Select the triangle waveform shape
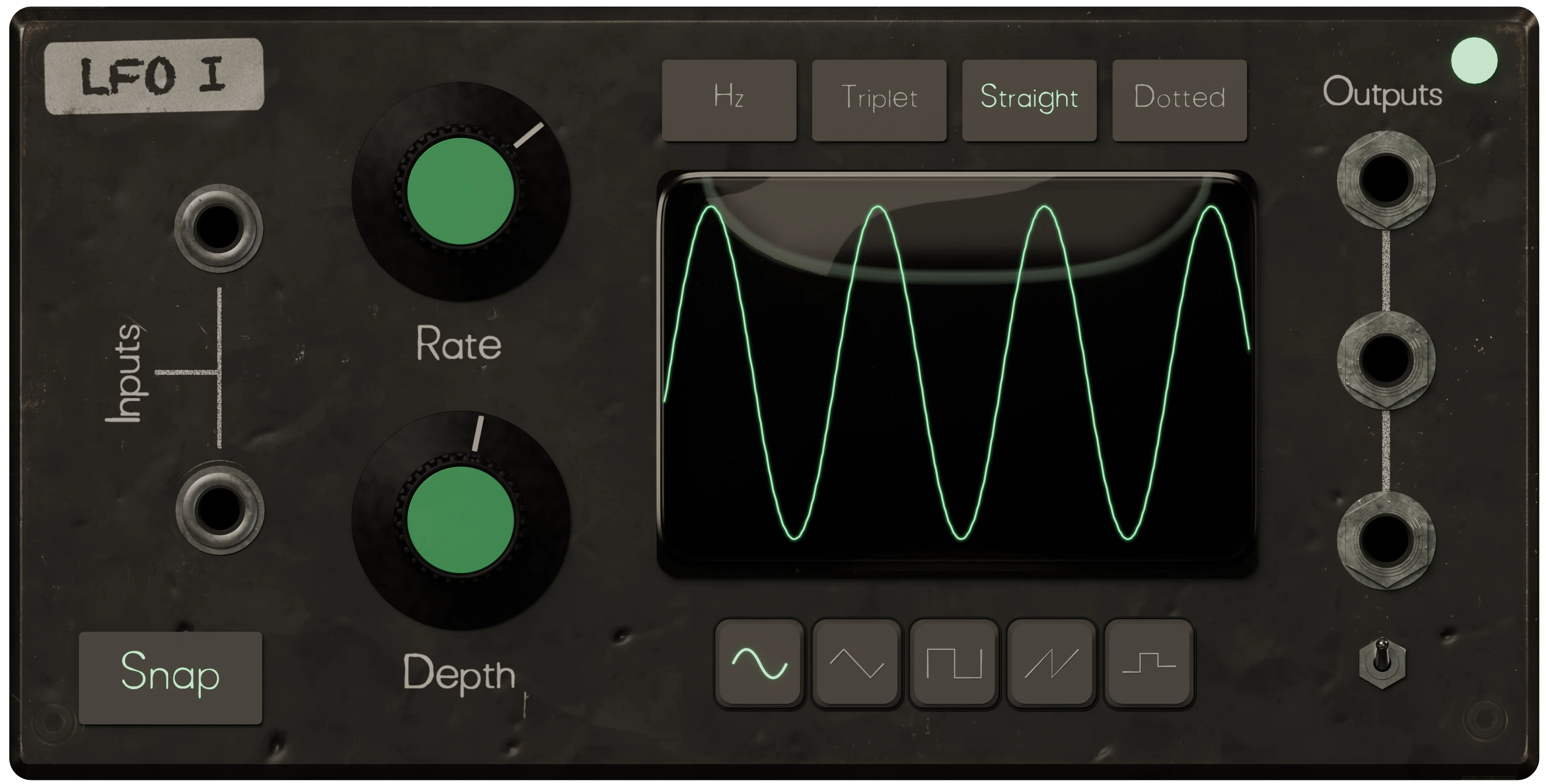Image resolution: width=1546 pixels, height=784 pixels. pos(856,663)
